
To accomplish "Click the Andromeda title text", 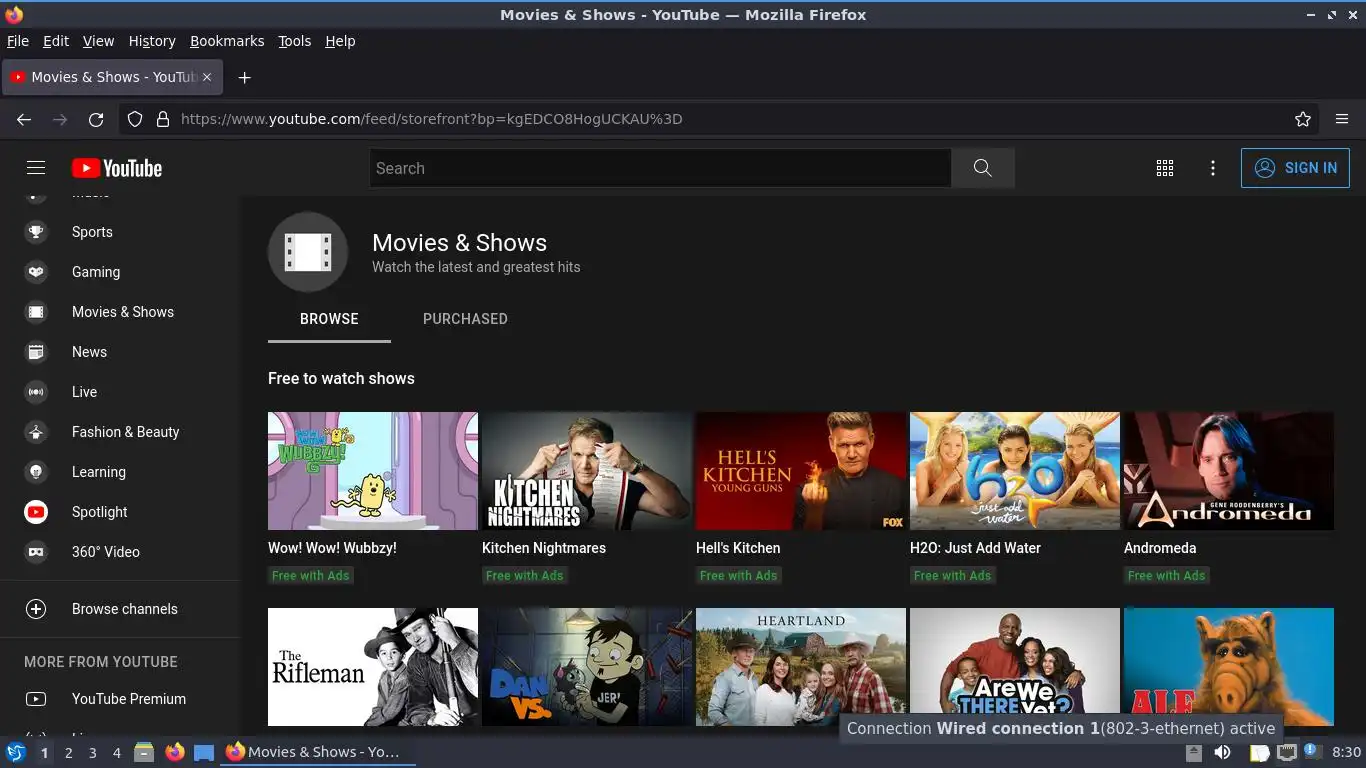I will (x=1160, y=548).
